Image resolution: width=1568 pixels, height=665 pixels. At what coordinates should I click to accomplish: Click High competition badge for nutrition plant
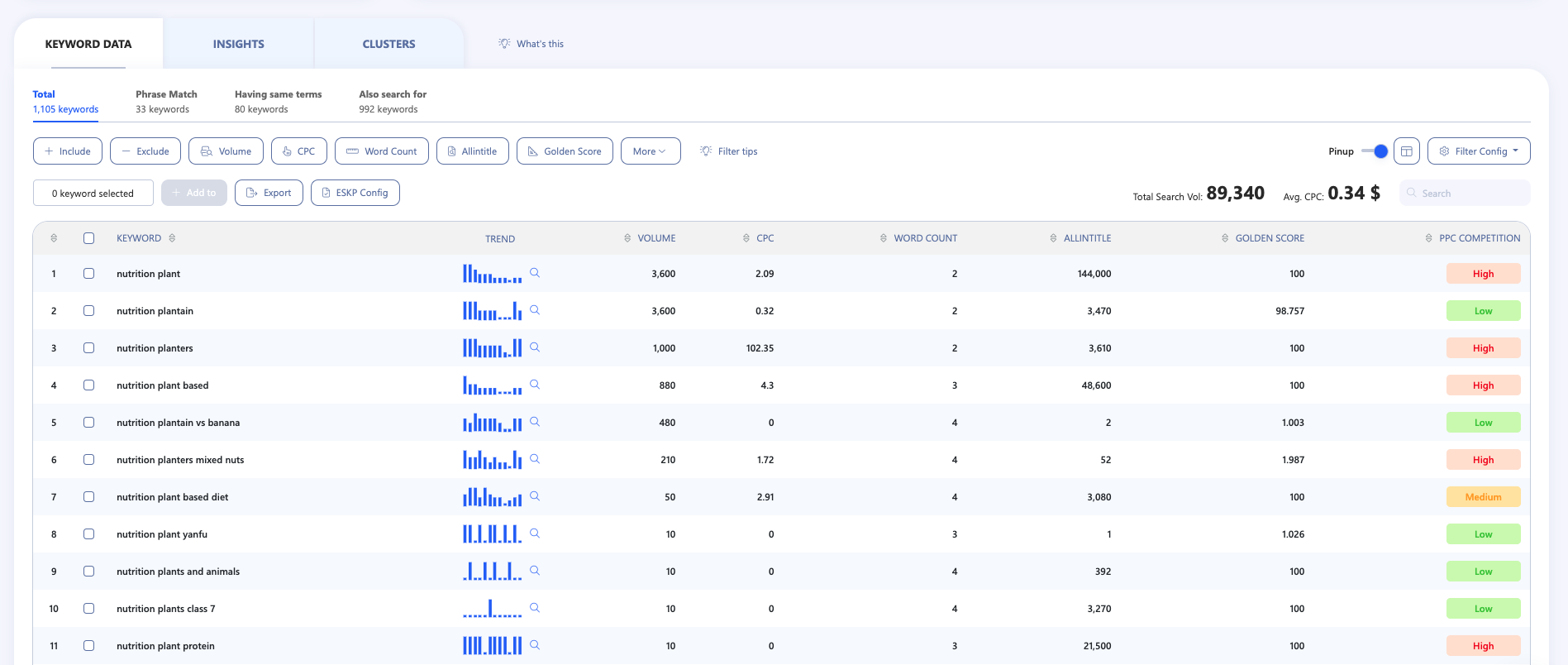1483,274
